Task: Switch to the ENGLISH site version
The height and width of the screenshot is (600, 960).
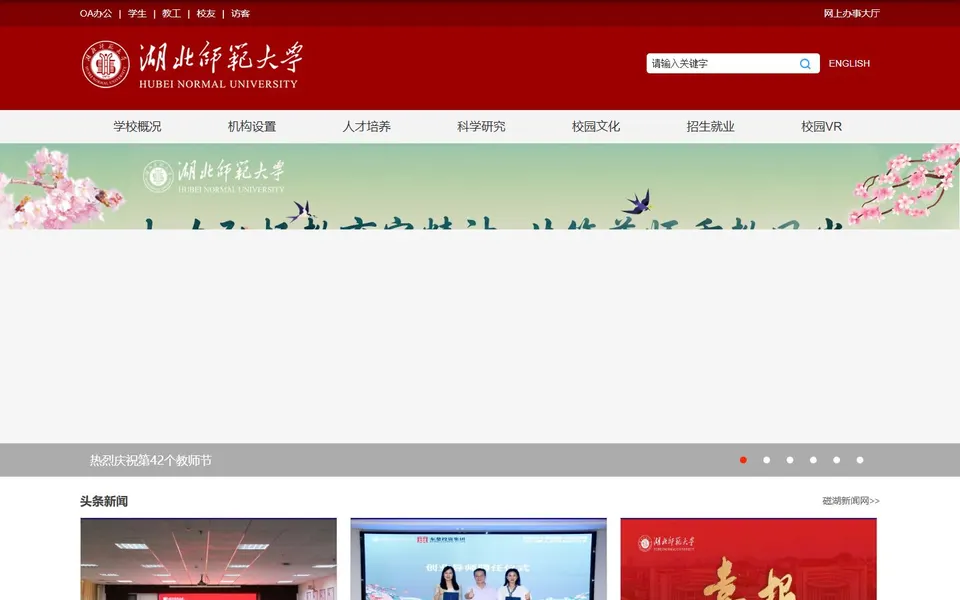Action: click(849, 64)
